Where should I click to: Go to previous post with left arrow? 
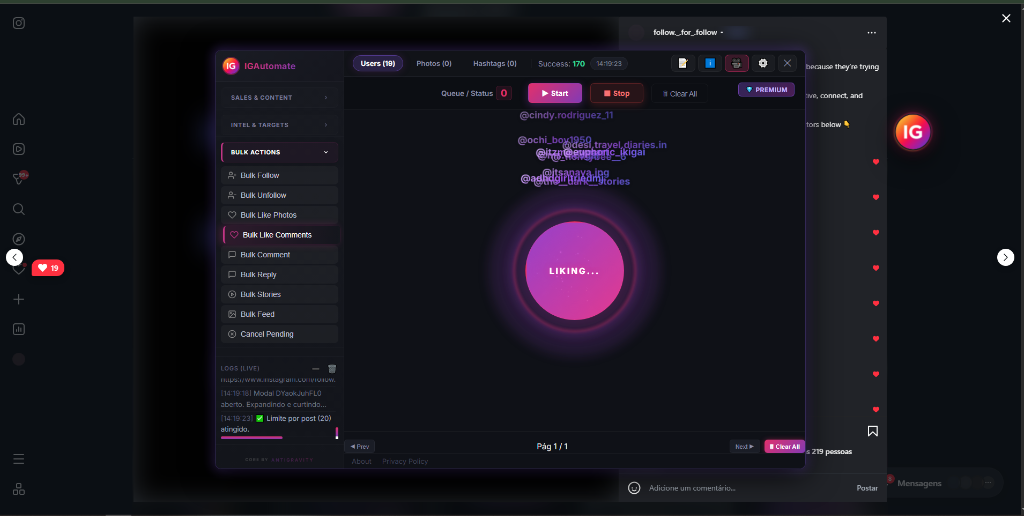tap(14, 257)
